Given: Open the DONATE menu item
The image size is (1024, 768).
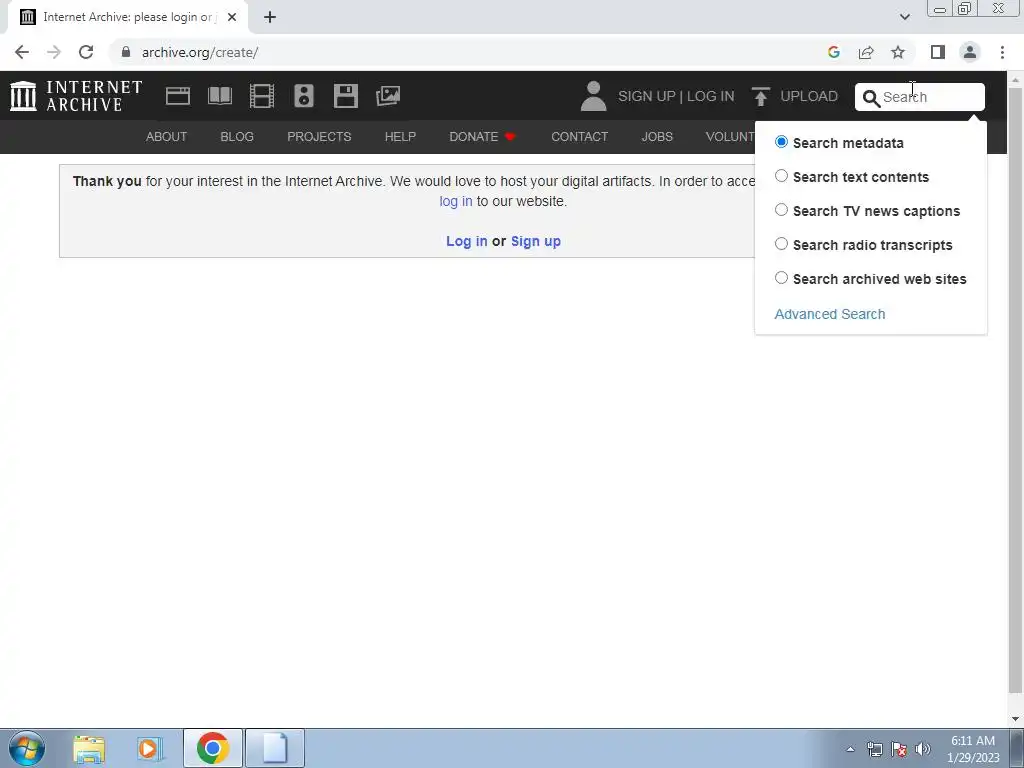Looking at the screenshot, I should (x=483, y=136).
